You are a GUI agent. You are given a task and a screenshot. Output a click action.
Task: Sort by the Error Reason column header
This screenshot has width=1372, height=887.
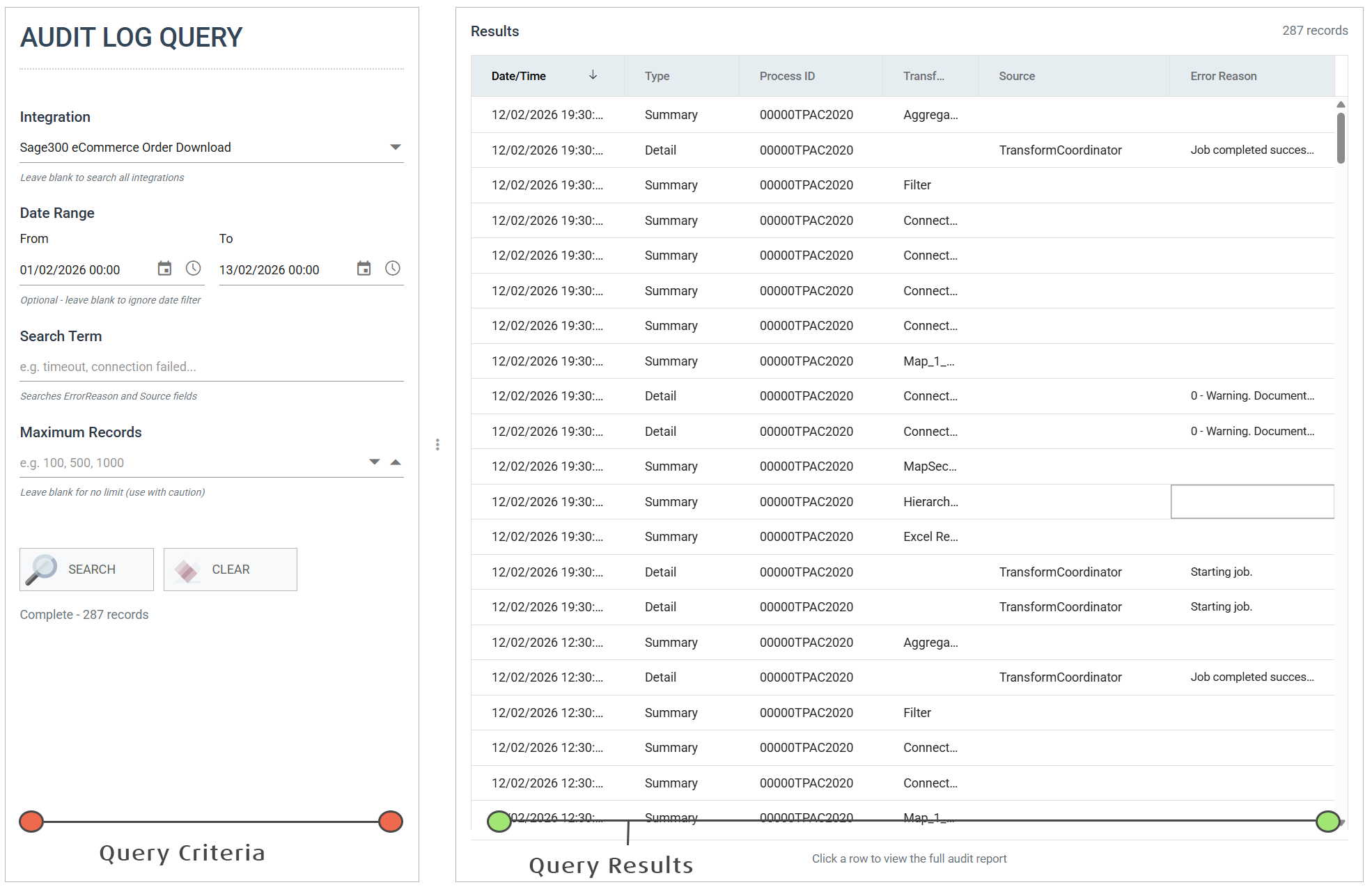click(1223, 76)
